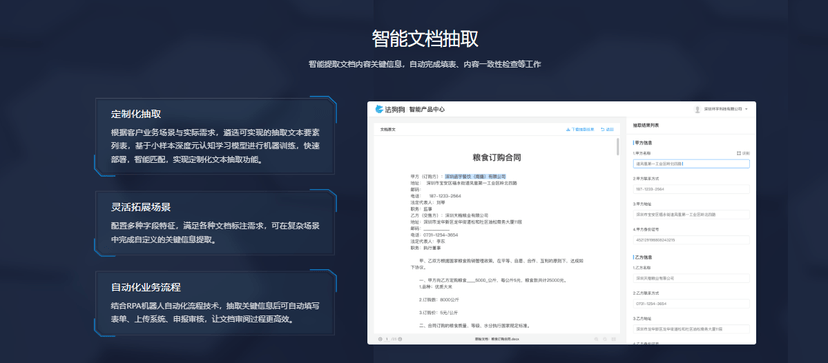Click the 甲方身份证号 input field
Image resolution: width=828 pixels, height=363 pixels.
pos(691,240)
